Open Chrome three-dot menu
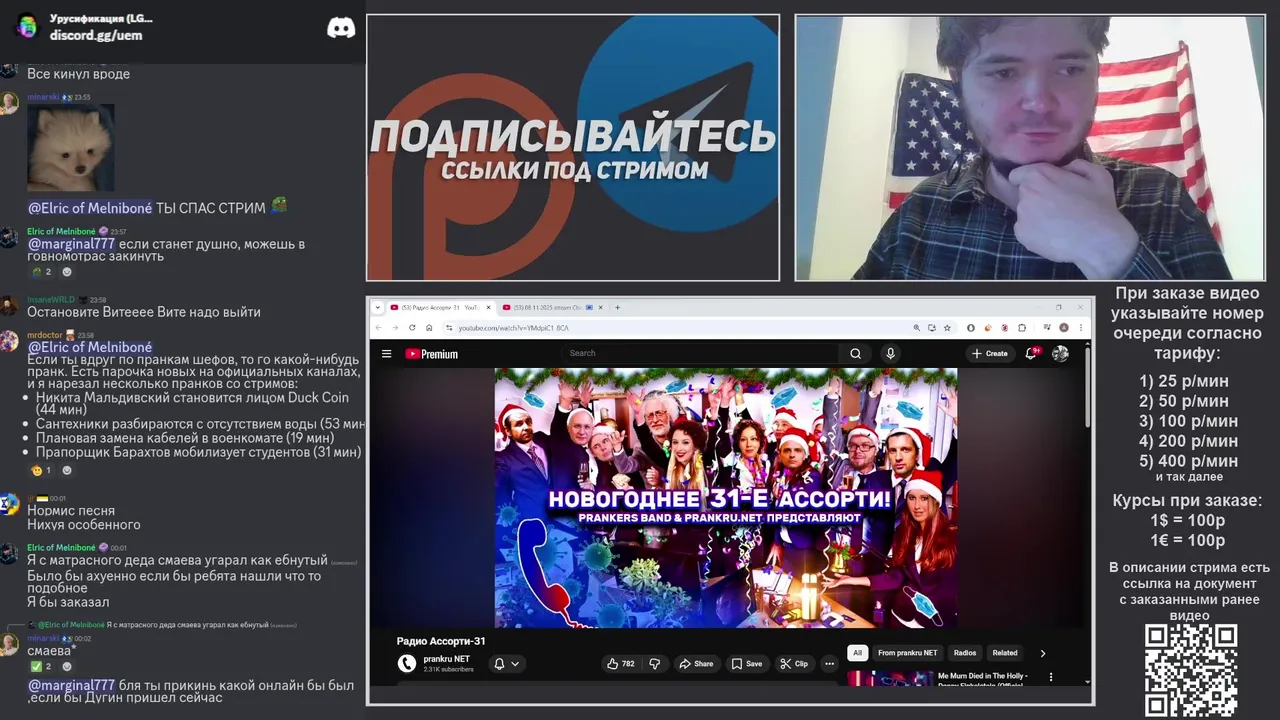Image resolution: width=1280 pixels, height=720 pixels. pos(1080,327)
